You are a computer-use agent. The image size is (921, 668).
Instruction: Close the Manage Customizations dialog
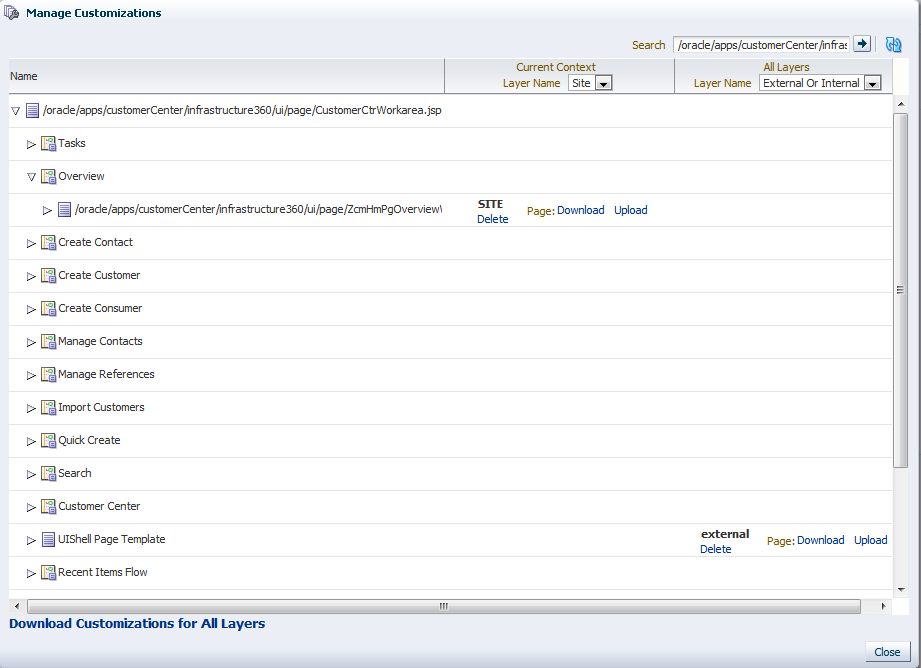click(x=887, y=652)
